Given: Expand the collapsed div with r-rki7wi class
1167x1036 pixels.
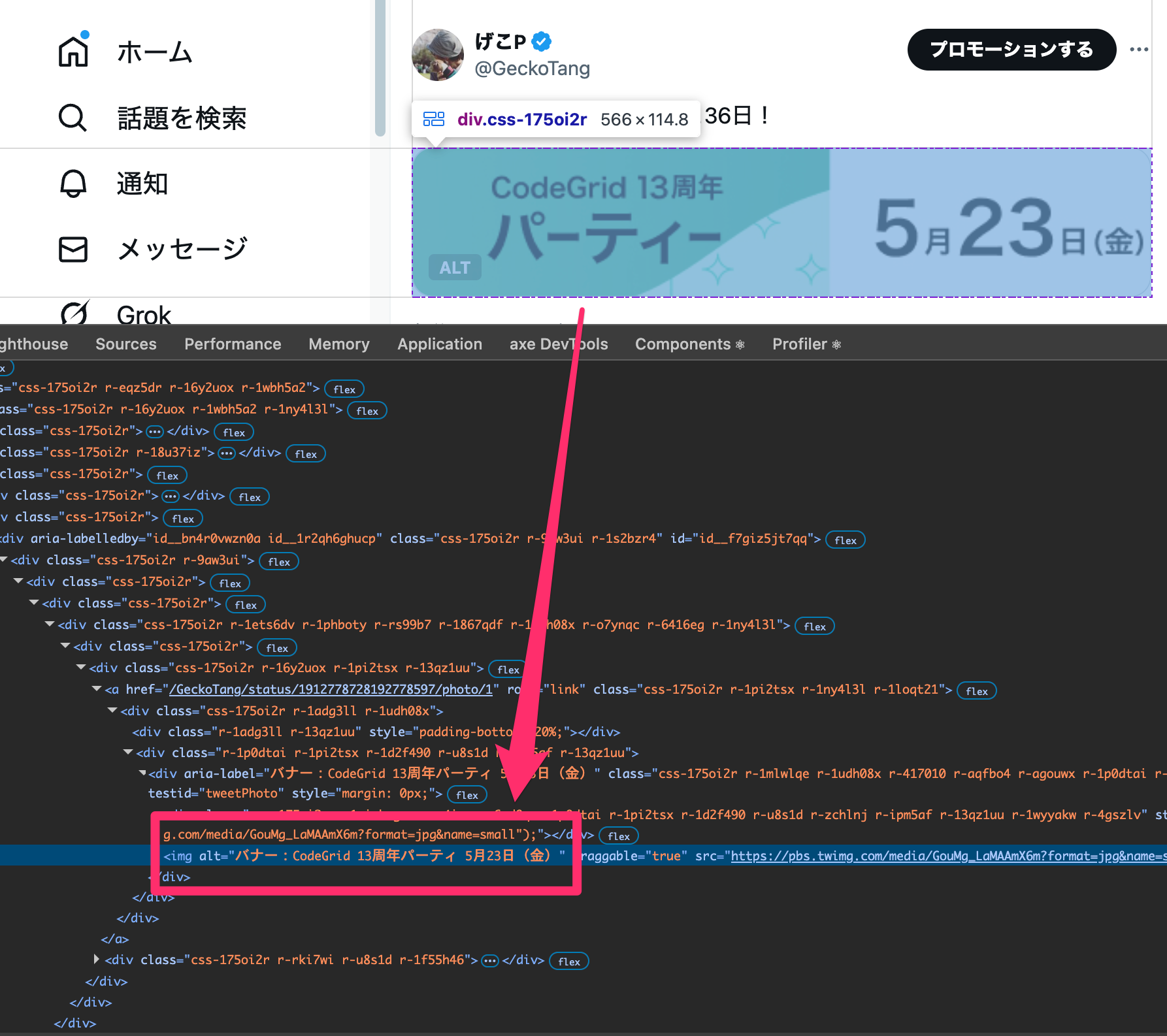Looking at the screenshot, I should [x=97, y=960].
